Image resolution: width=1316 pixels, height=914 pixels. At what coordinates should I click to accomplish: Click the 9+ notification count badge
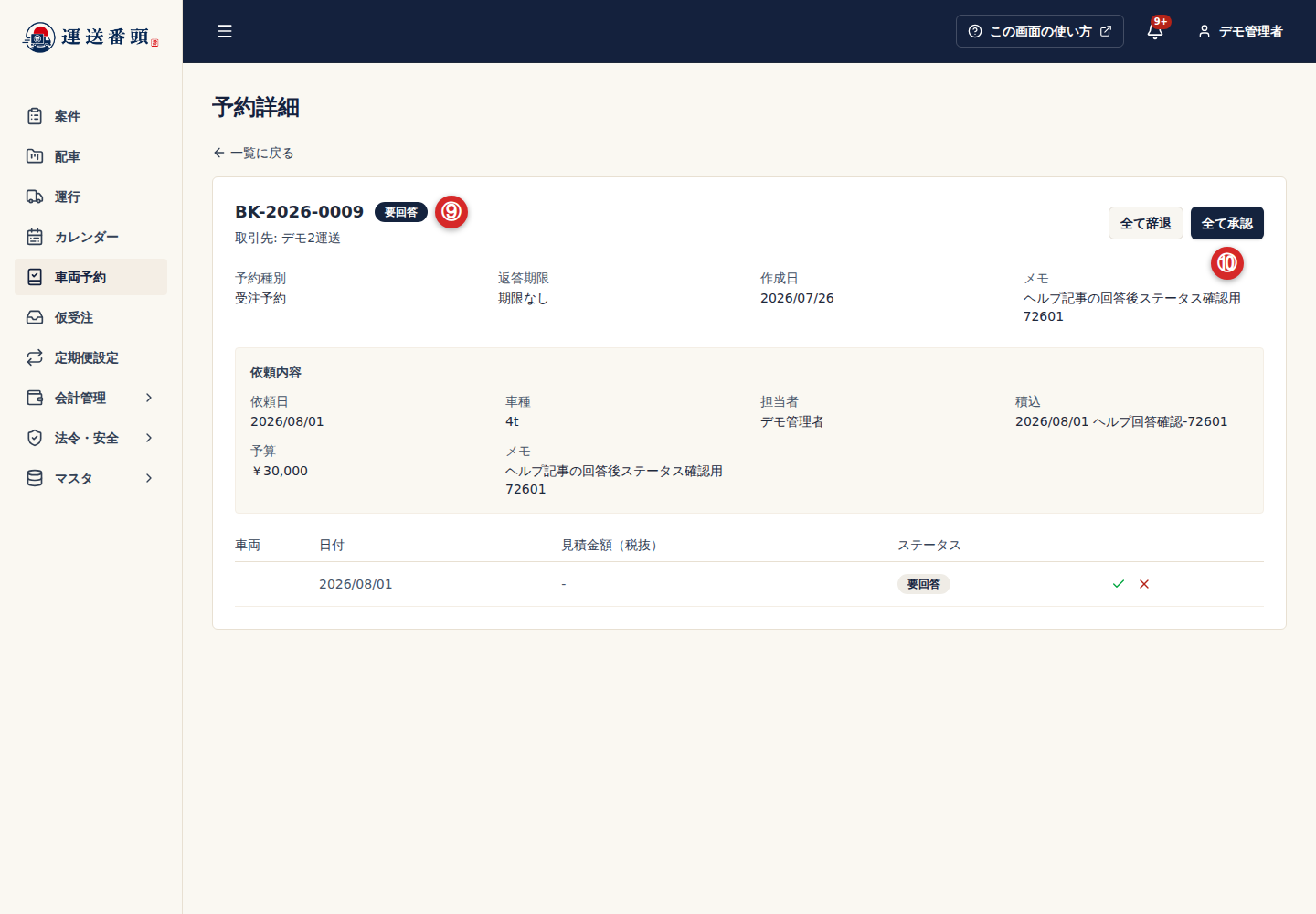(1161, 21)
